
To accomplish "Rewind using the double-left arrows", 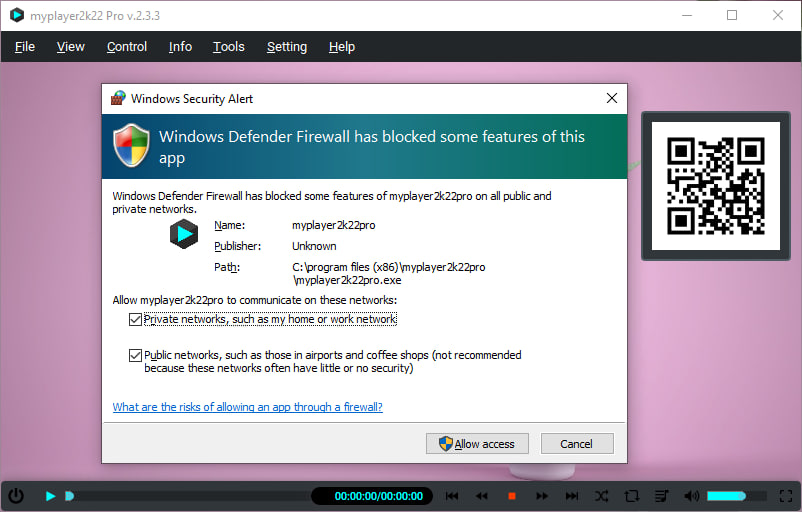I will click(x=481, y=496).
